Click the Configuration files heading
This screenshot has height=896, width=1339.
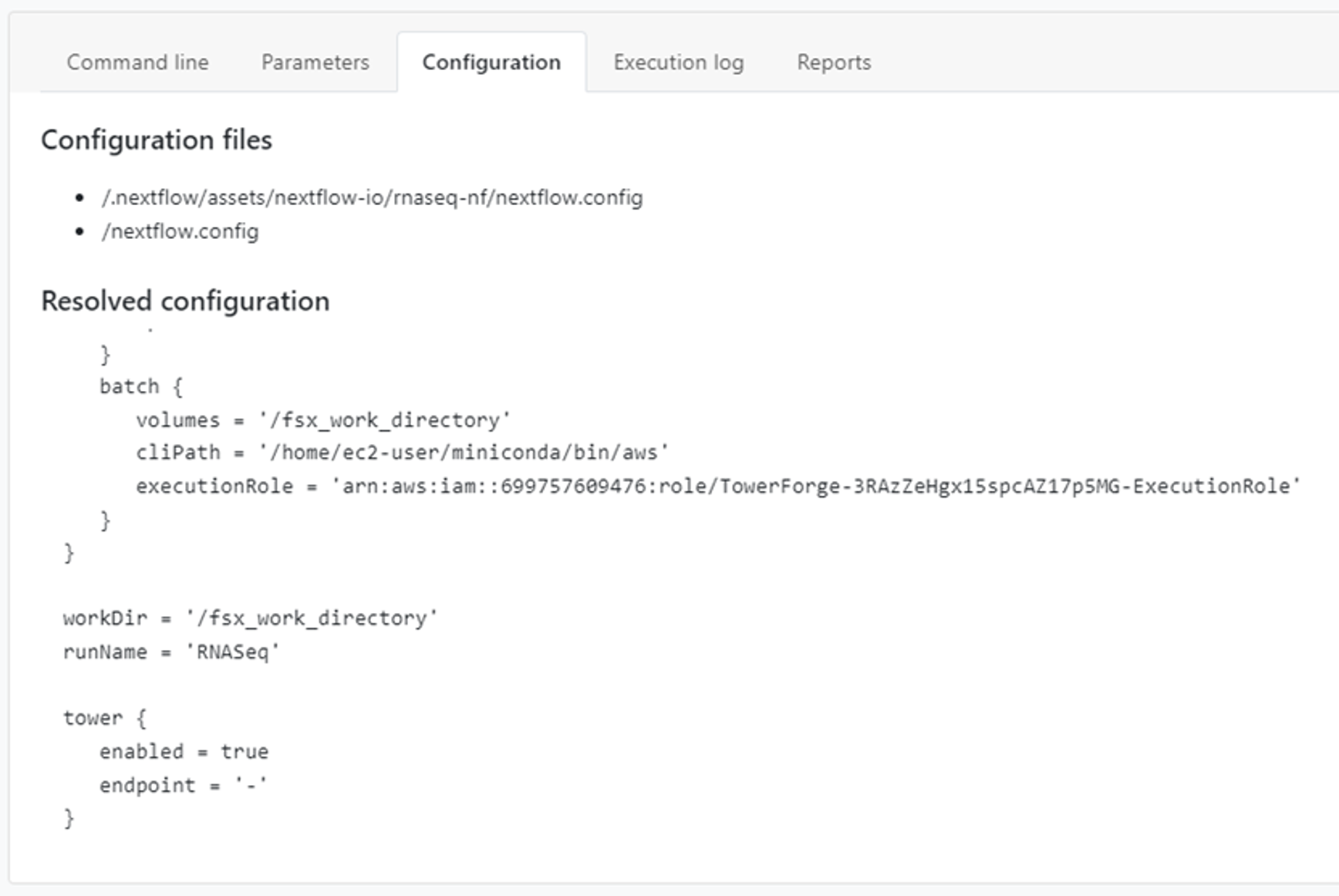(x=157, y=140)
